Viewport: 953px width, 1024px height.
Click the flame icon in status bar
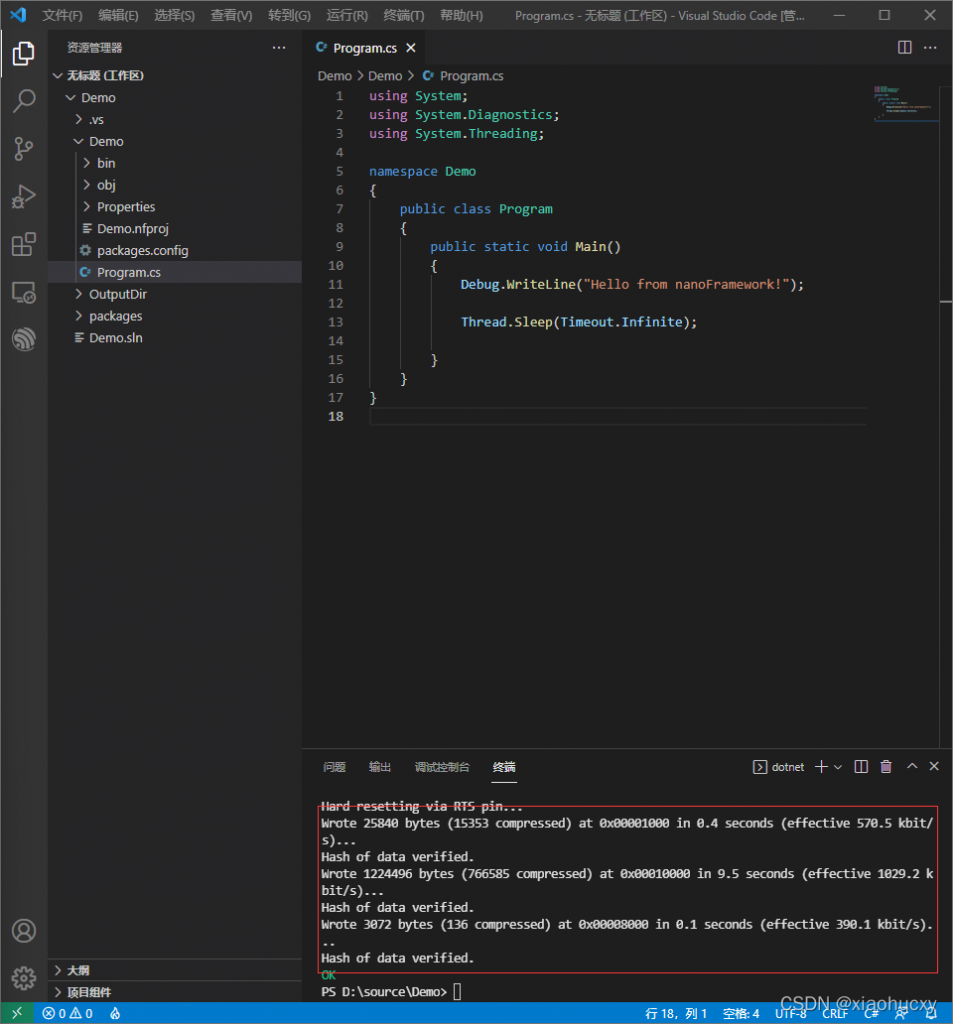point(115,1013)
